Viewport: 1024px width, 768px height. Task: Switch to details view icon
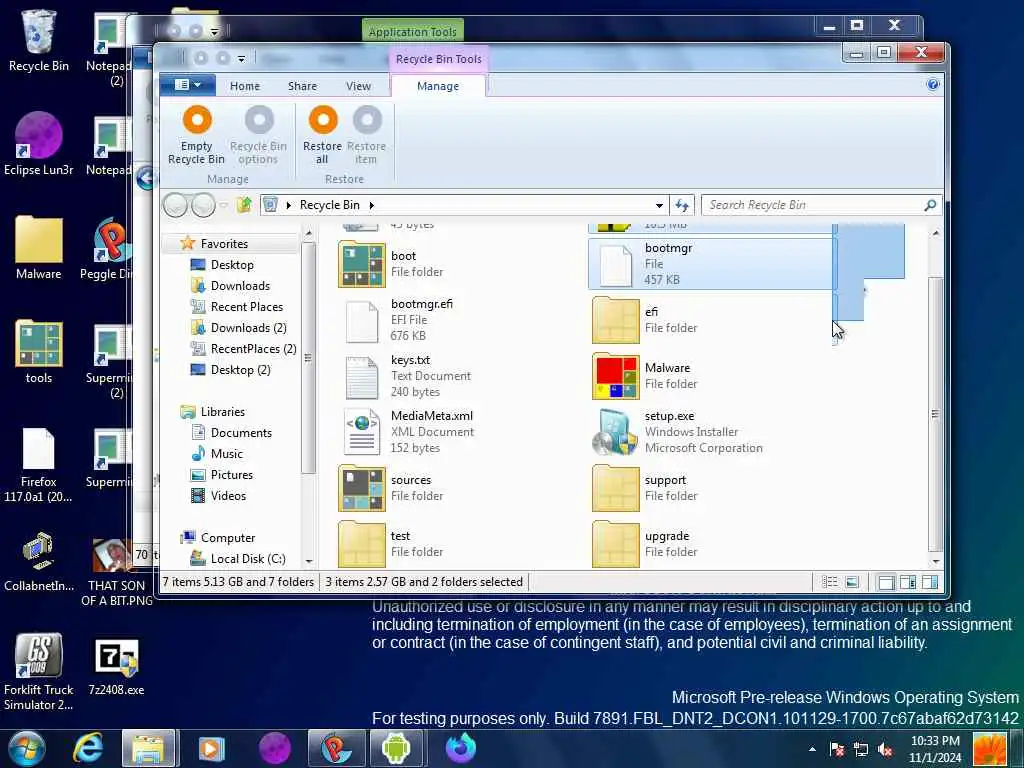pyautogui.click(x=829, y=582)
